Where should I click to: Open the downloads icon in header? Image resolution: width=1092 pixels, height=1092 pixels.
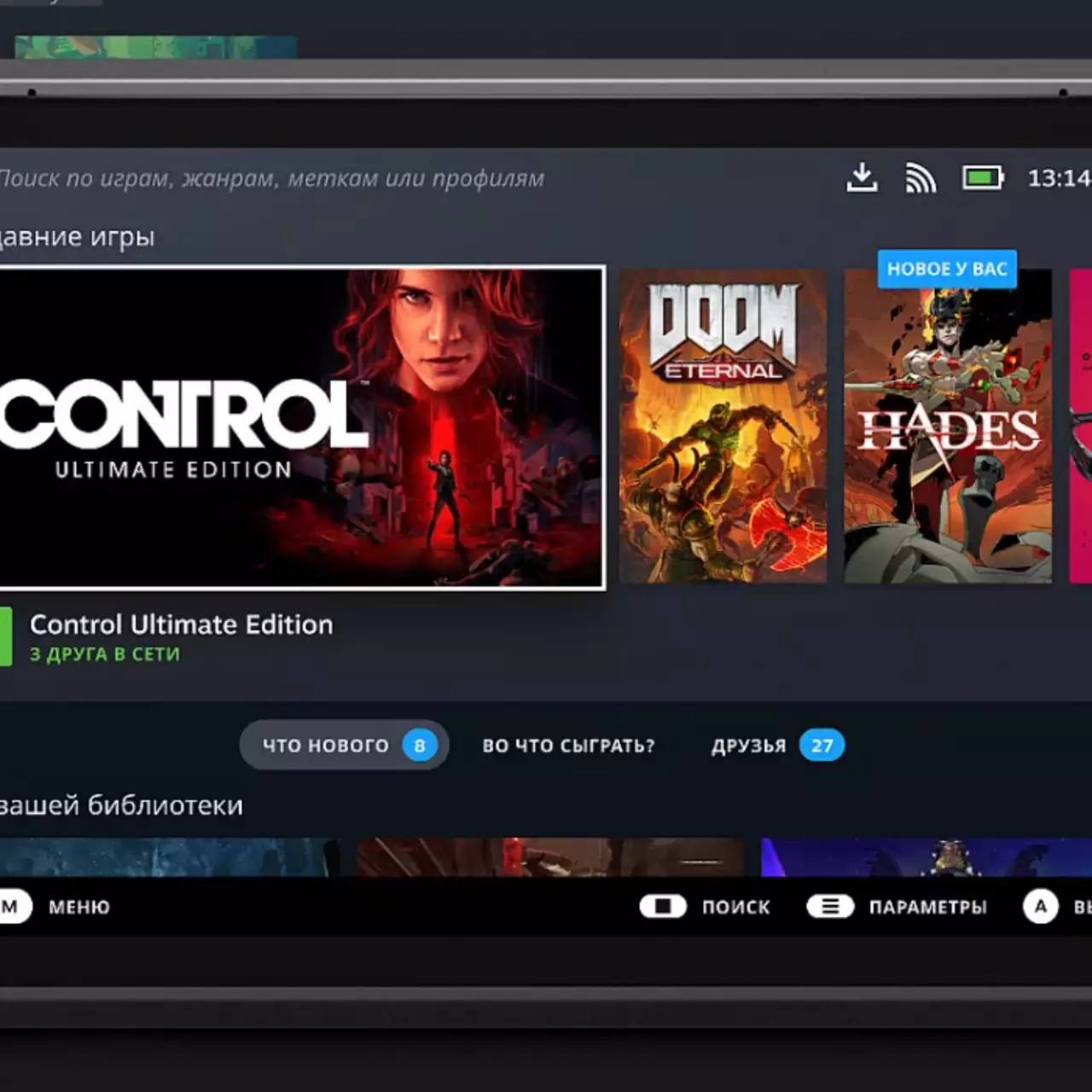pyautogui.click(x=862, y=177)
